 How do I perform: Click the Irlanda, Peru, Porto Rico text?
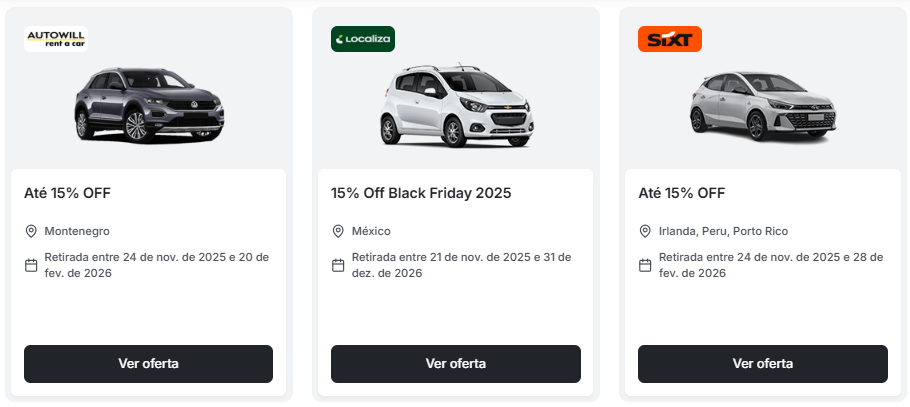714,231
